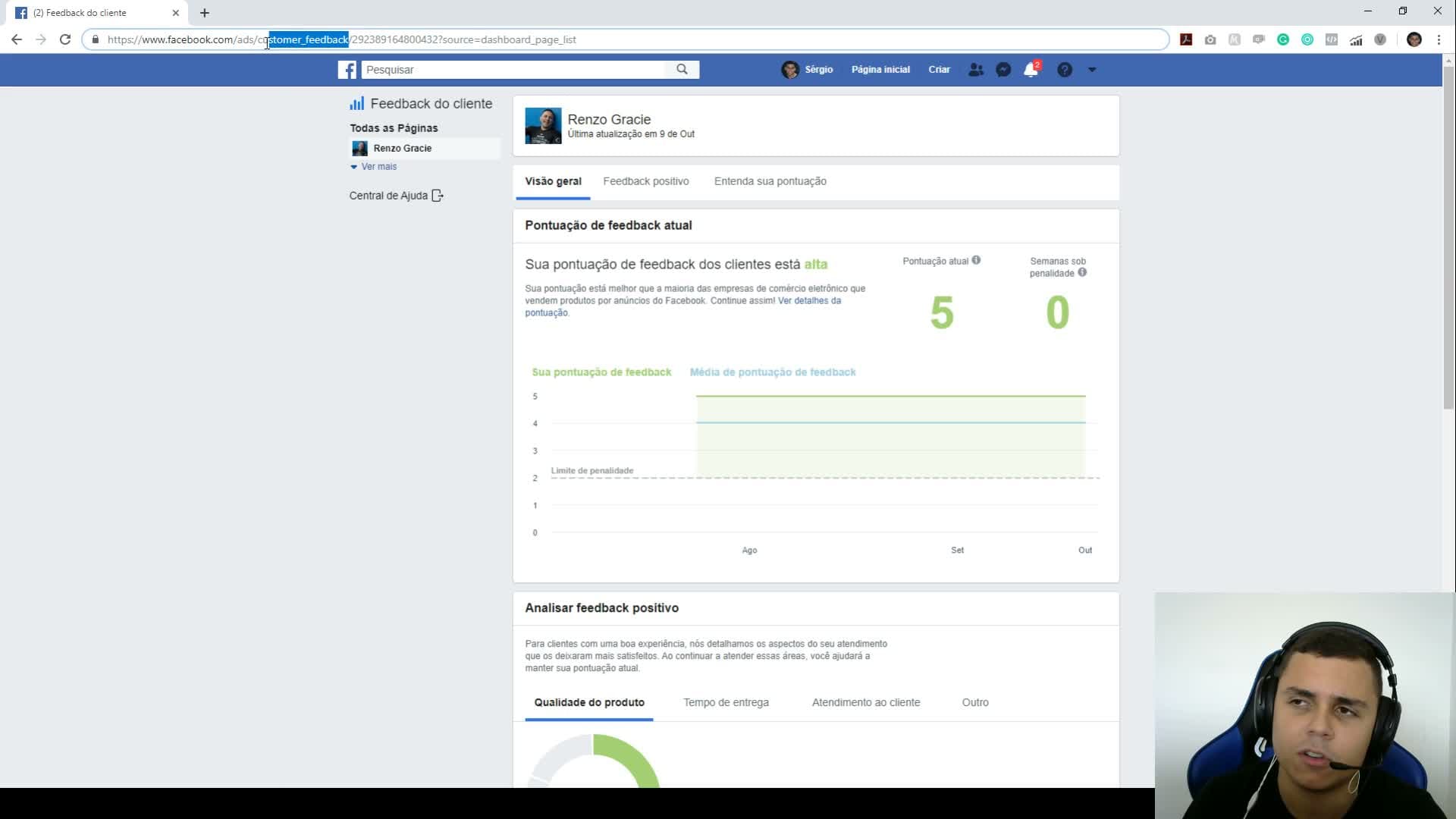
Task: Open Sérgio's profile link
Action: point(808,70)
